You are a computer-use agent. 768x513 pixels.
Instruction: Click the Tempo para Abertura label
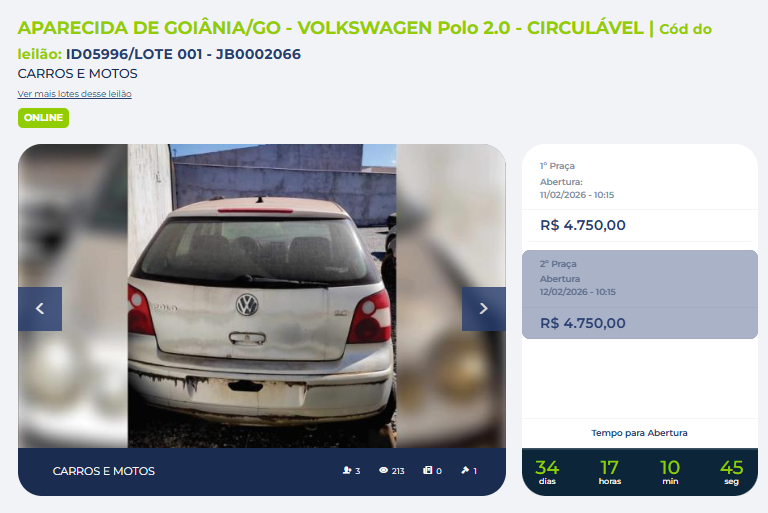tap(639, 433)
